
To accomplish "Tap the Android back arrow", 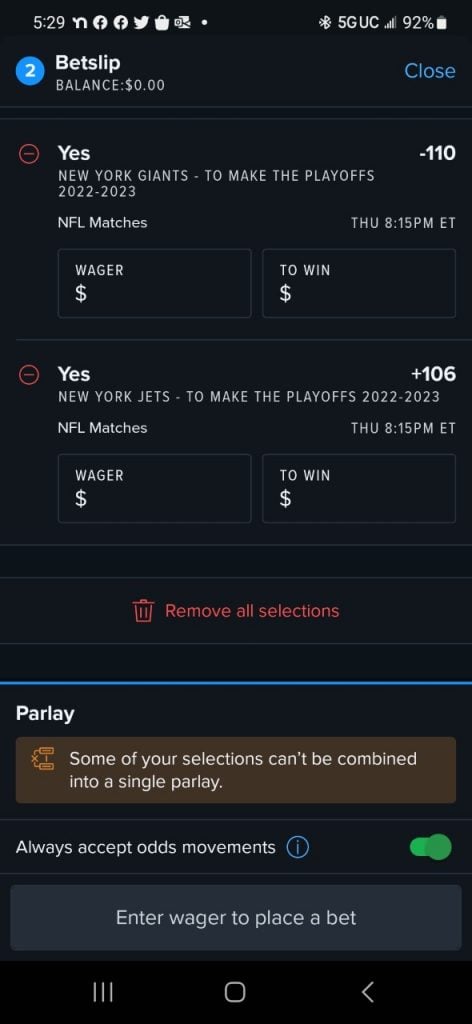I will pos(368,992).
